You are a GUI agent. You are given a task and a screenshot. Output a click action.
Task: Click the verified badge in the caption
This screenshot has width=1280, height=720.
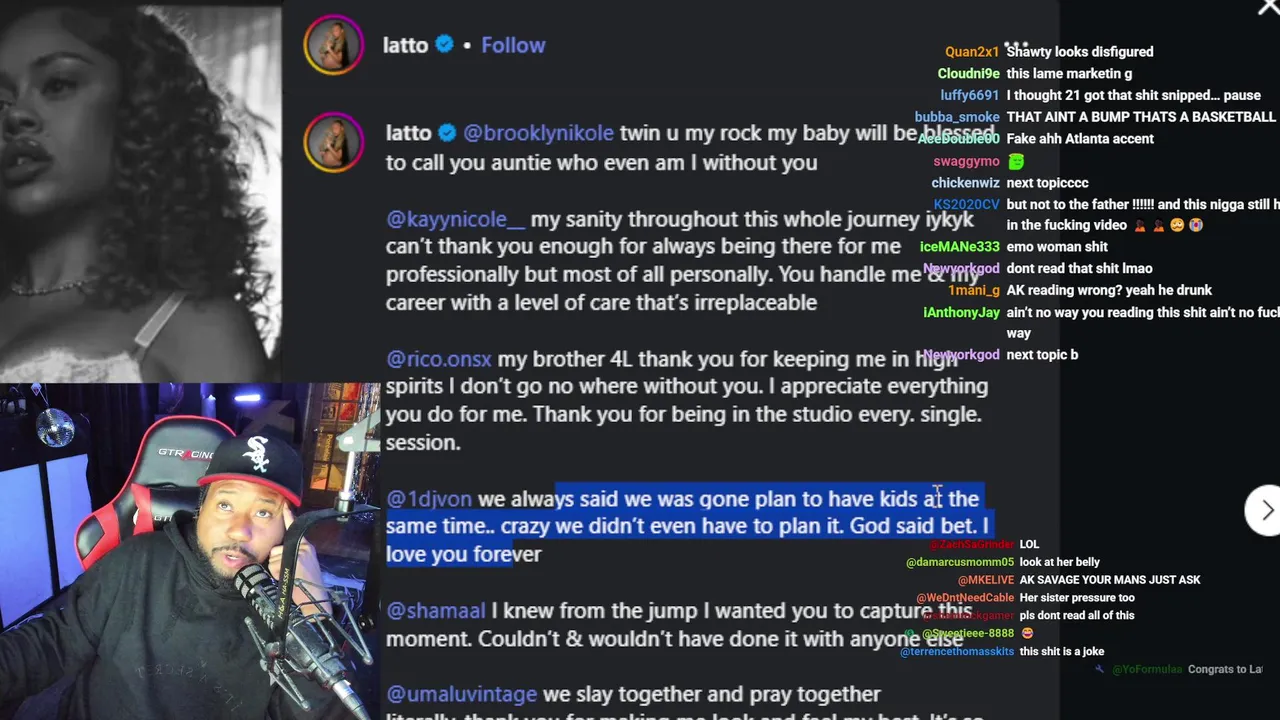pyautogui.click(x=448, y=133)
